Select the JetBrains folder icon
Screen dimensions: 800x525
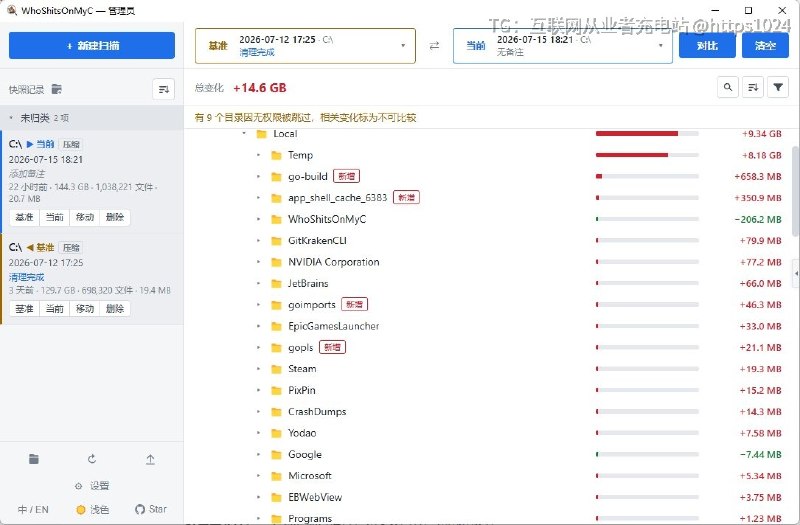[x=276, y=284]
